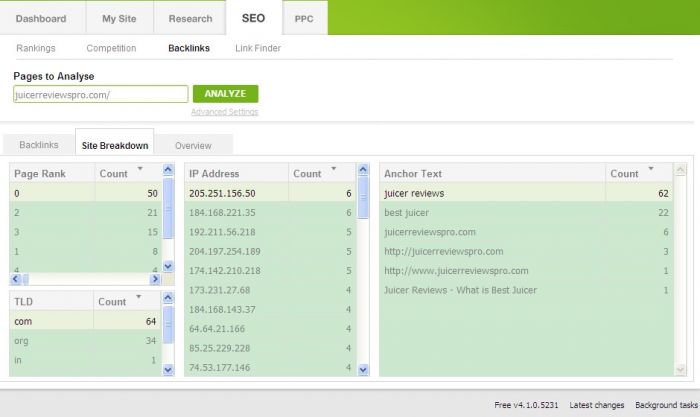The width and height of the screenshot is (700, 417).
Task: Open the Rankings sub-tab
Action: point(36,48)
